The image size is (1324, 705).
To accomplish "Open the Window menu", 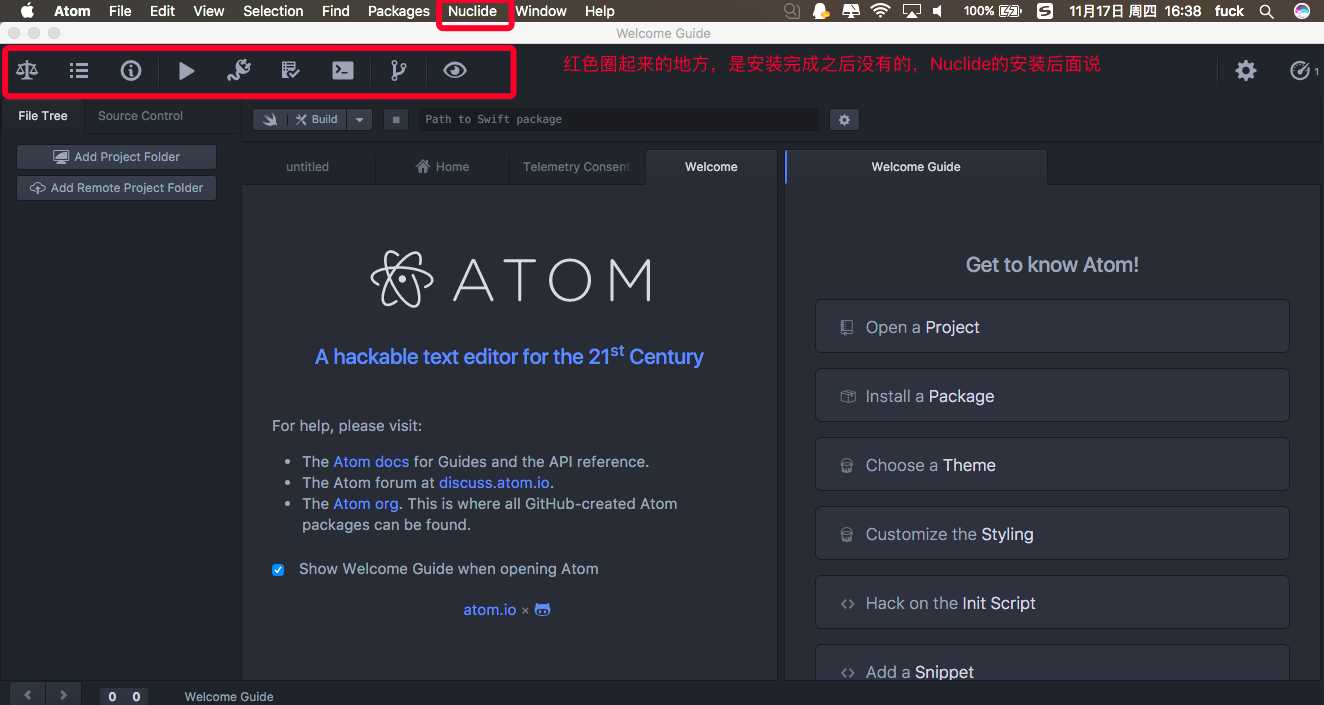I will (x=541, y=11).
